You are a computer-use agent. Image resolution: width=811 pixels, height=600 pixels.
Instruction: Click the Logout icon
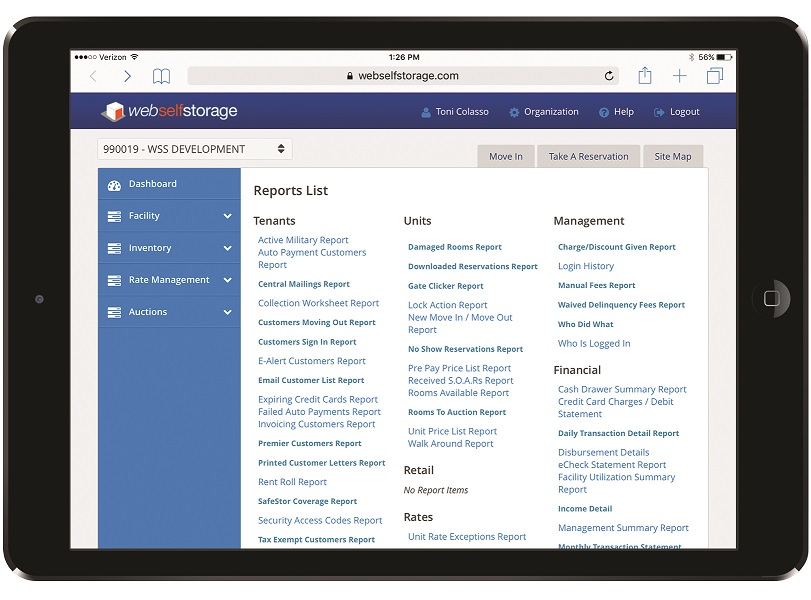coord(660,112)
